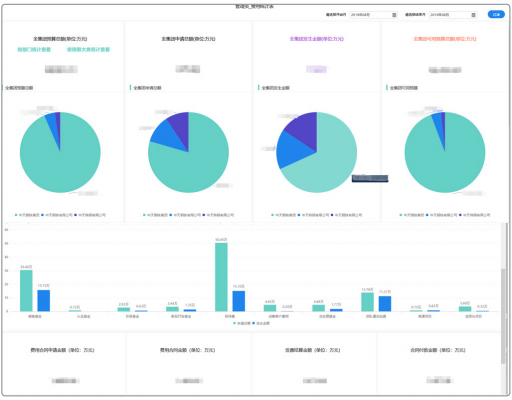Select the start month date input field

(373, 15)
